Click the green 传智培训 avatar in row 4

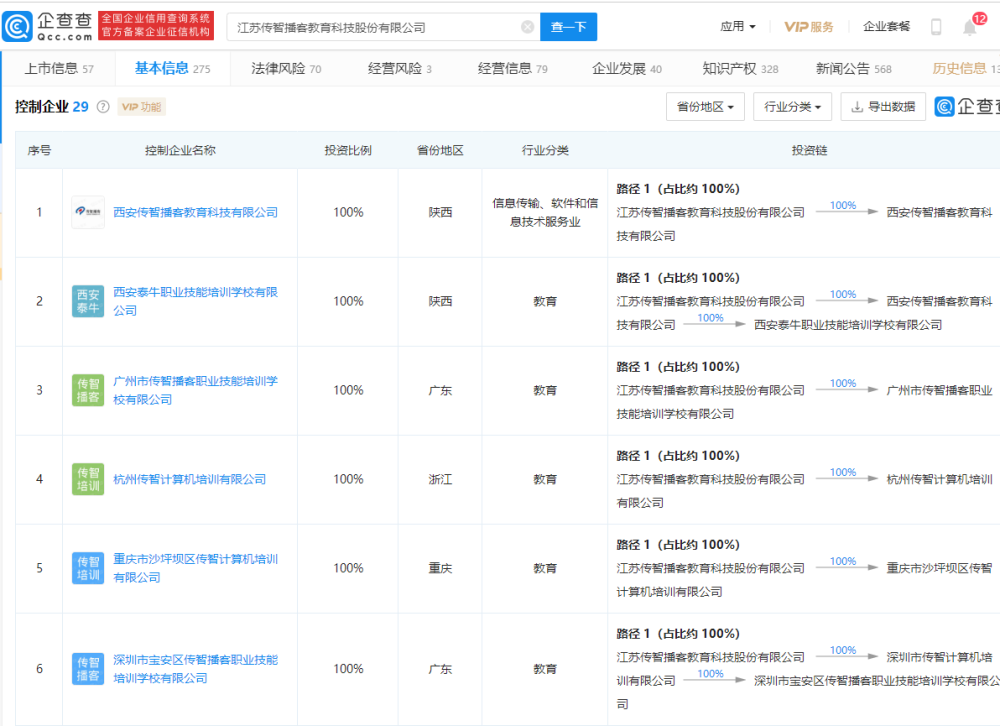88,479
